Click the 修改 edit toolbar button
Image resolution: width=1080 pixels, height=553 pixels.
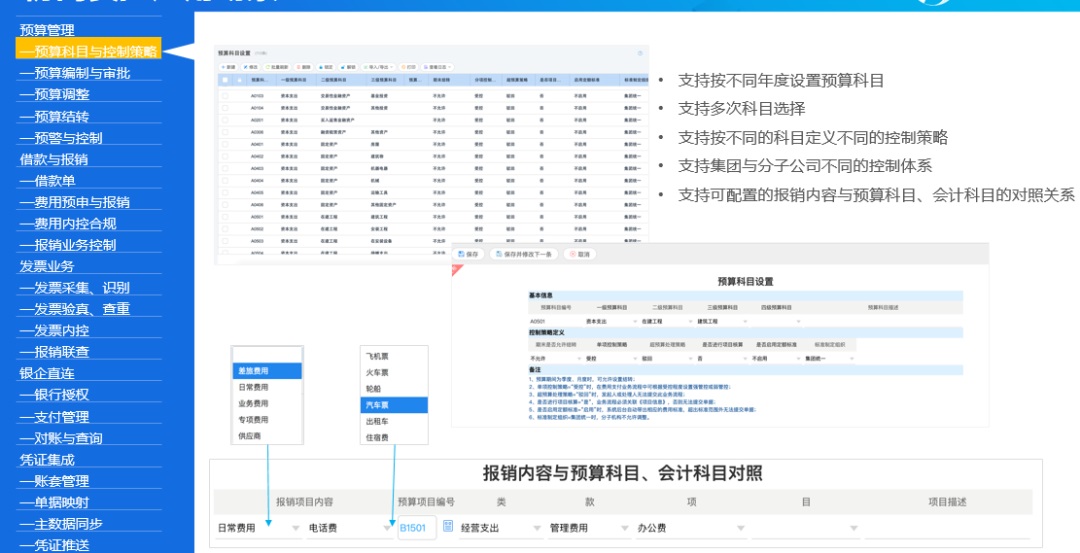pyautogui.click(x=250, y=67)
